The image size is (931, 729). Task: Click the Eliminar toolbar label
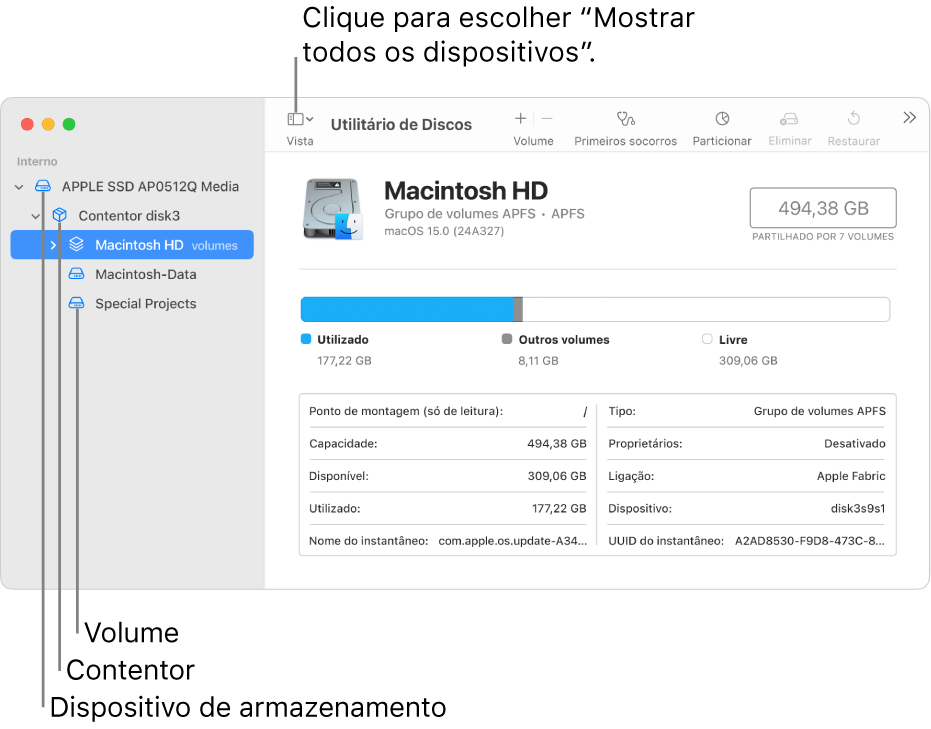point(790,141)
